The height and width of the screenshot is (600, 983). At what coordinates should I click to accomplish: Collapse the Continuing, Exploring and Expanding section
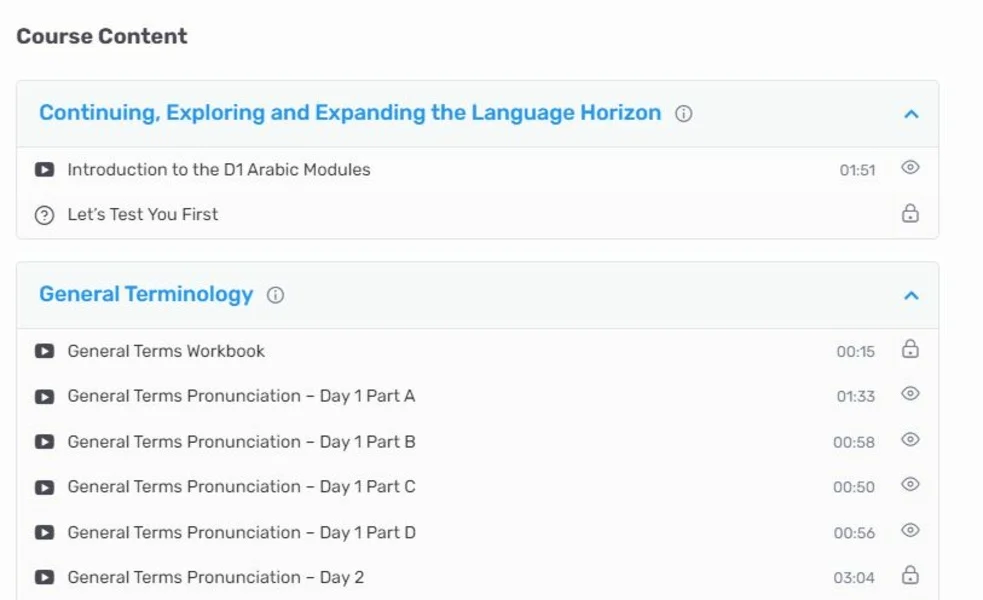(x=912, y=114)
